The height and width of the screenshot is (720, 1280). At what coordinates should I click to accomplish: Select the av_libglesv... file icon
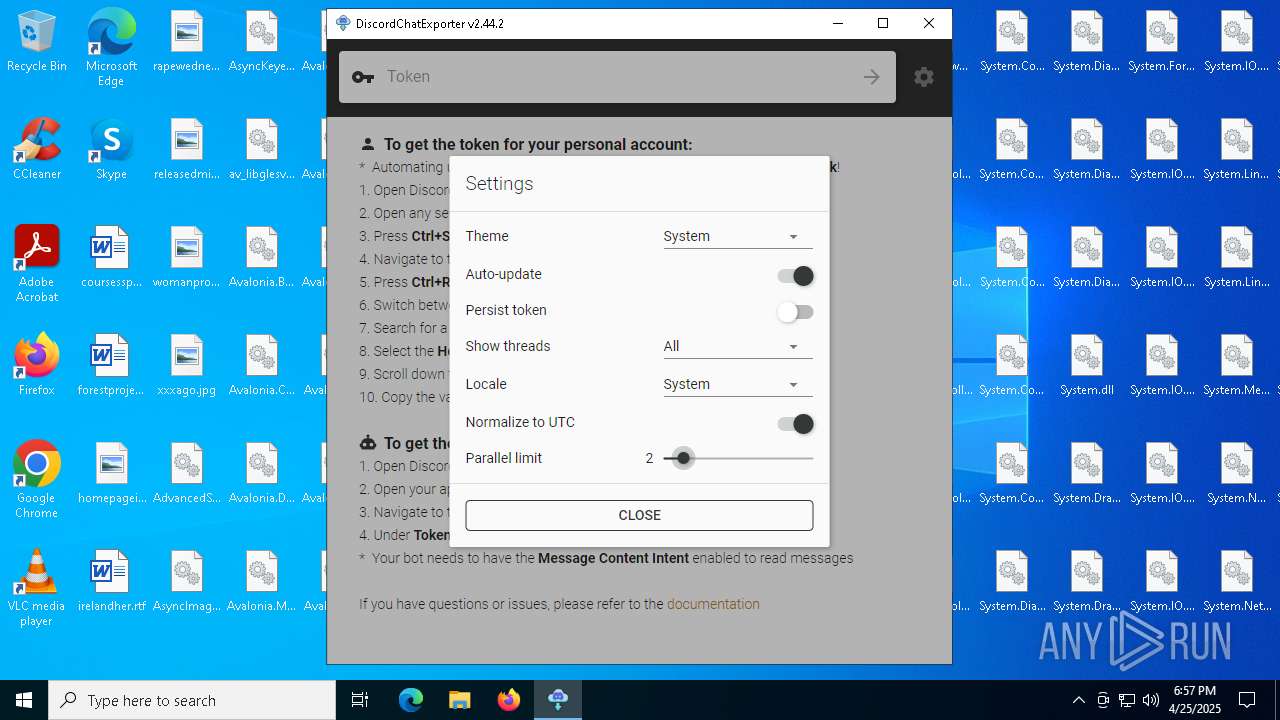pyautogui.click(x=262, y=149)
